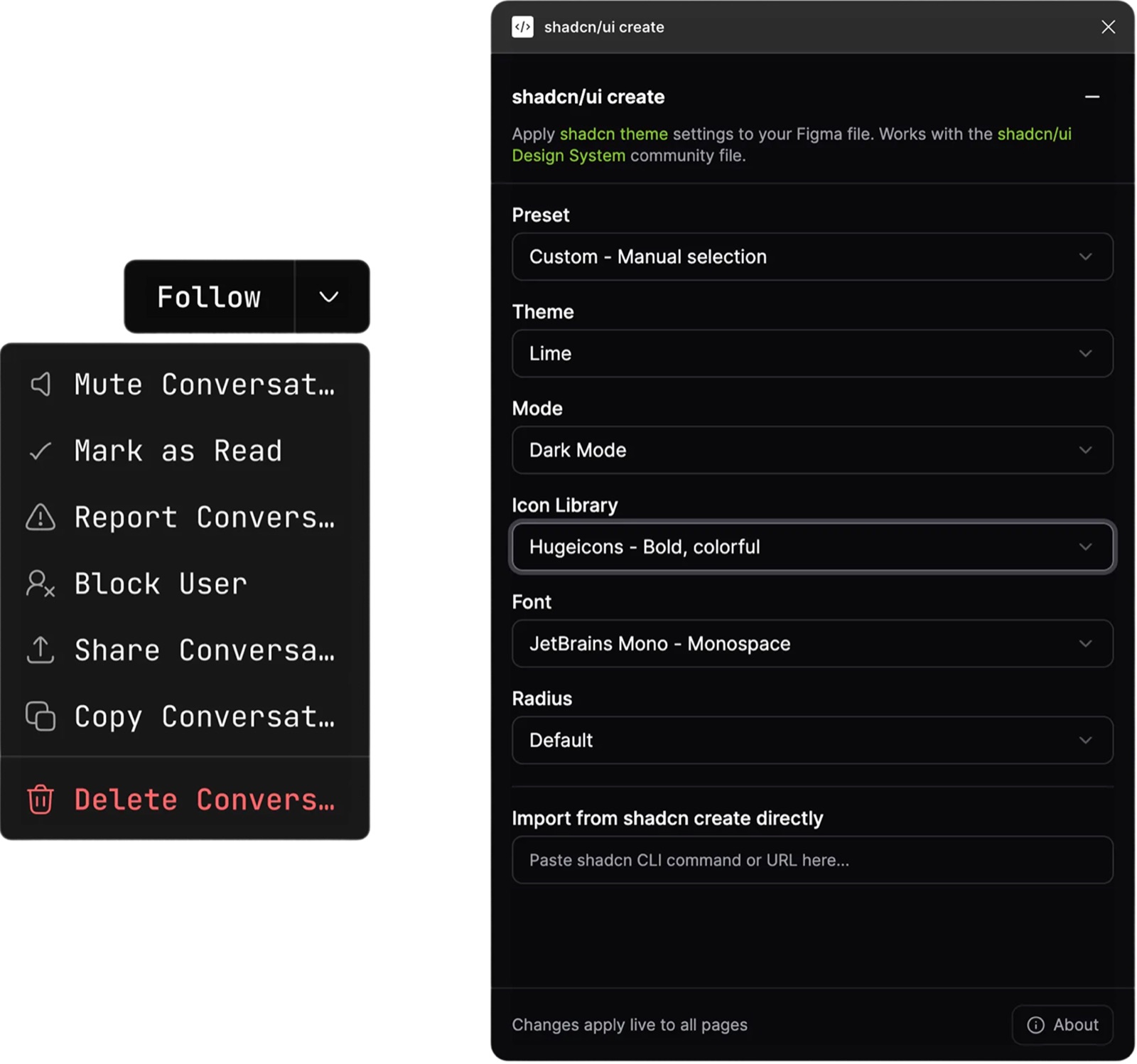Click the shadcn/ui create plugin logo icon
1137x1064 pixels.
click(522, 27)
